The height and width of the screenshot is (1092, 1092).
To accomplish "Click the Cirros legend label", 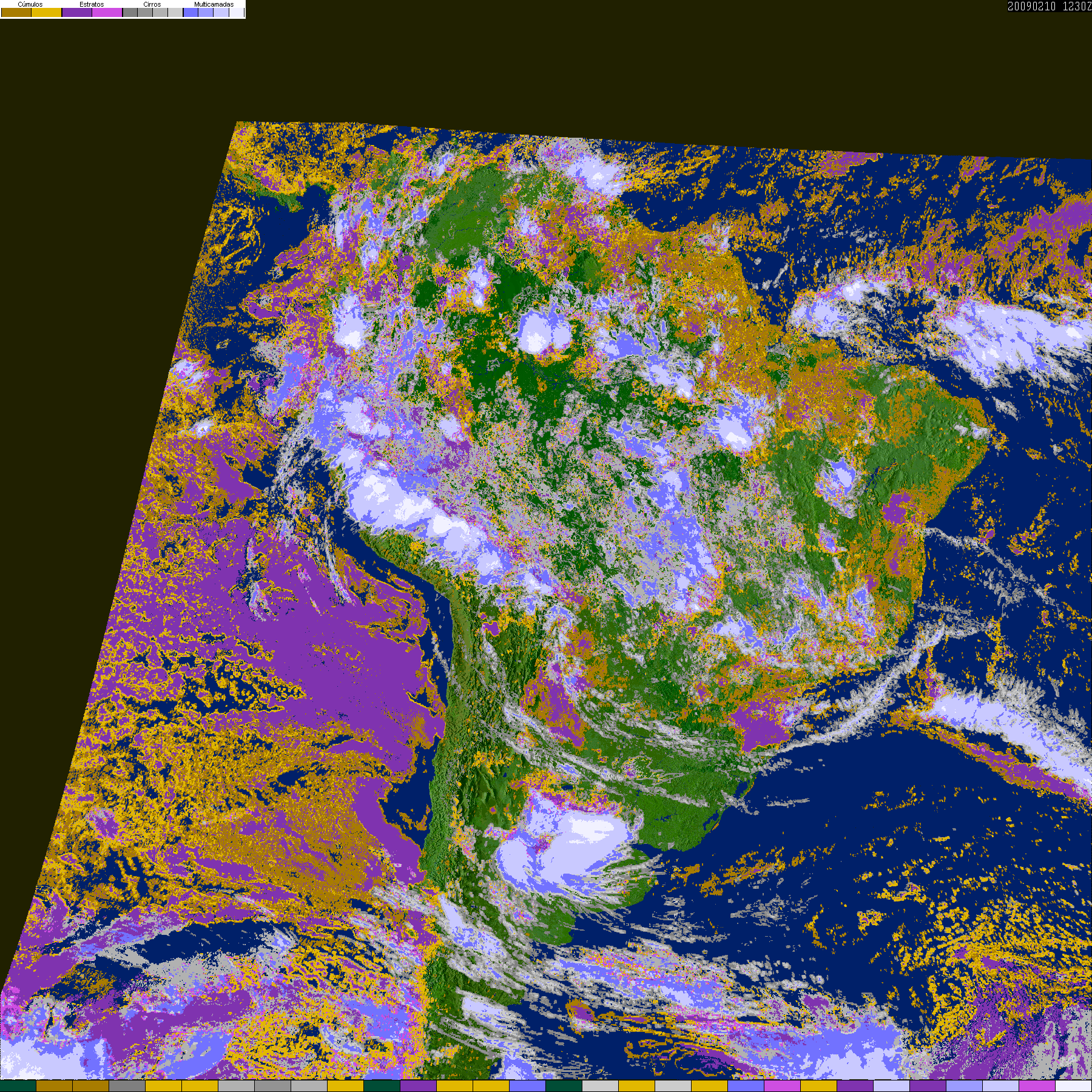I will [152, 4].
